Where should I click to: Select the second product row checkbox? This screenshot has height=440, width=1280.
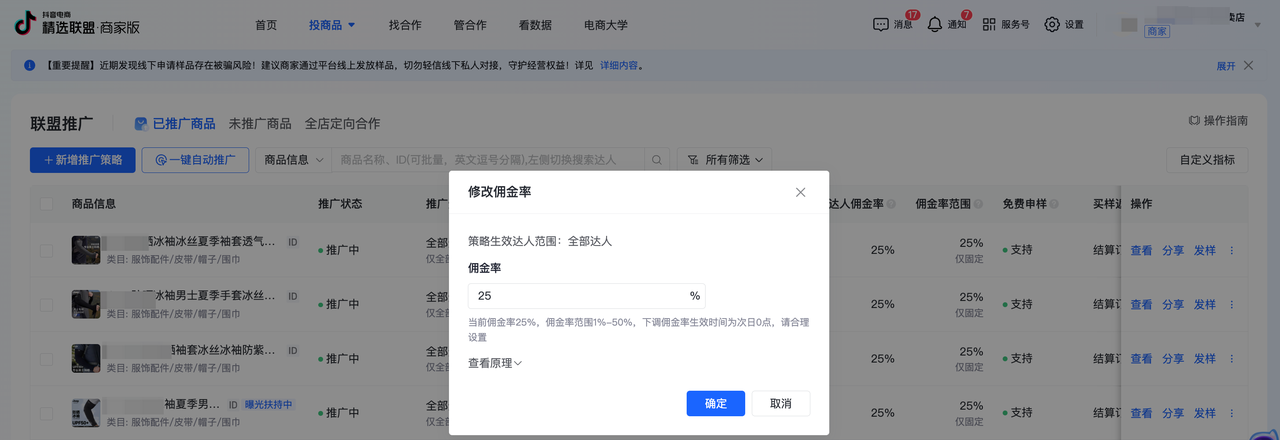click(47, 304)
